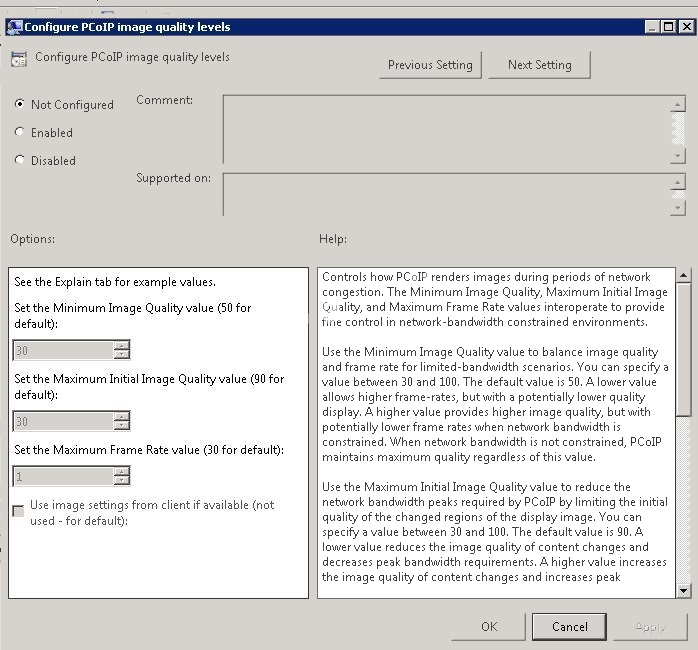Maximize the Configure PCoIP dialog
The image size is (698, 650).
(669, 27)
